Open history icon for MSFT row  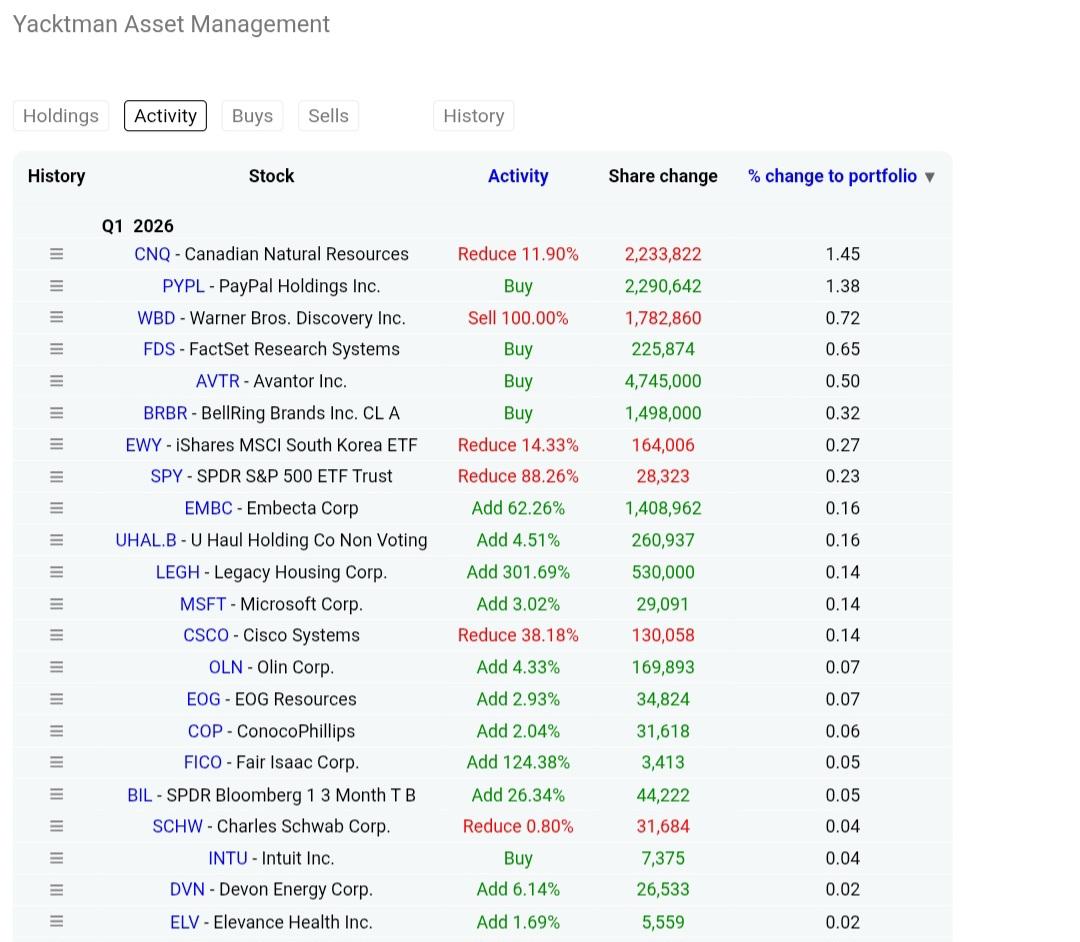[x=56, y=604]
